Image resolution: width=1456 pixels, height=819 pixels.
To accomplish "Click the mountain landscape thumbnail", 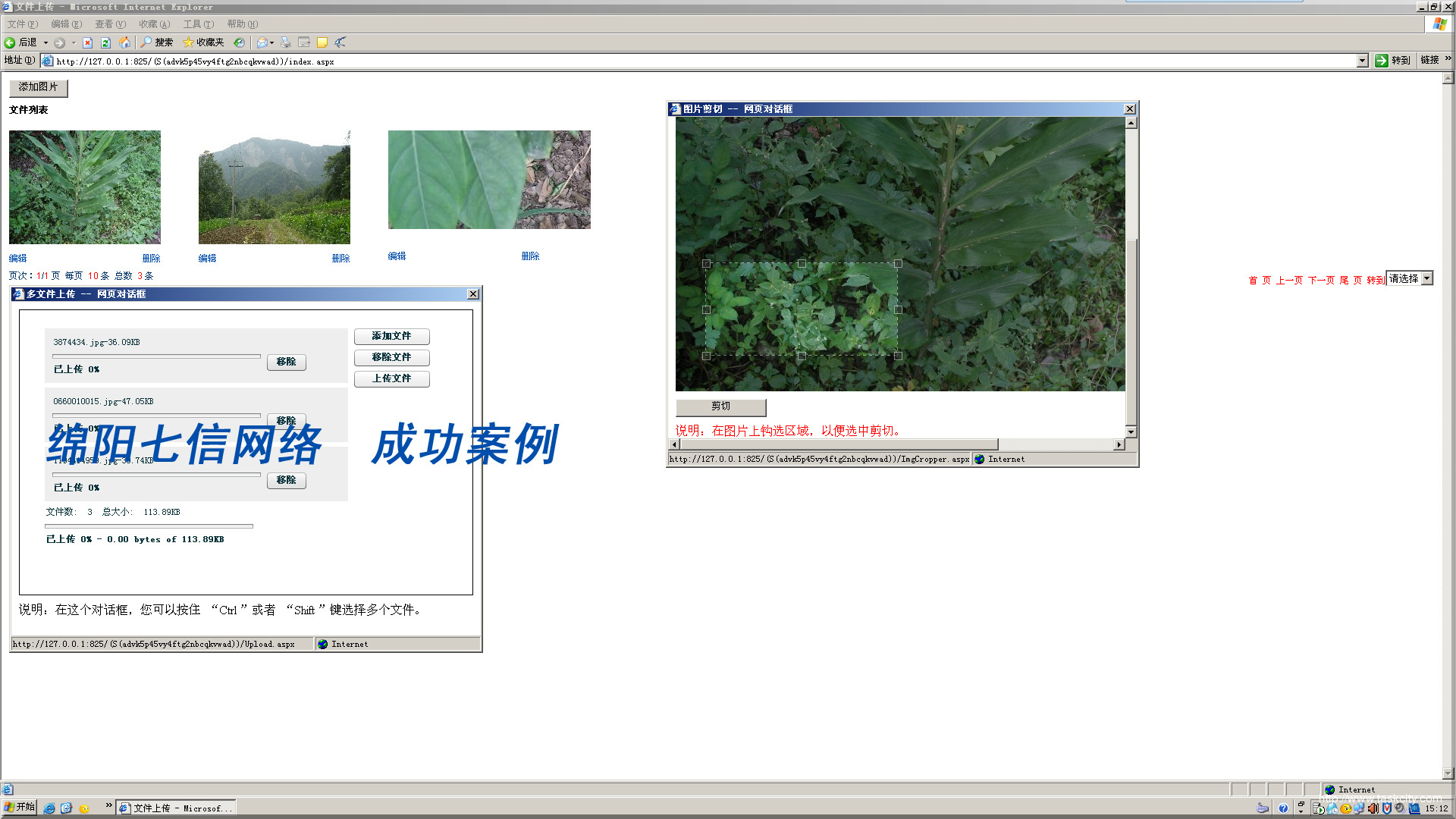I will (274, 187).
